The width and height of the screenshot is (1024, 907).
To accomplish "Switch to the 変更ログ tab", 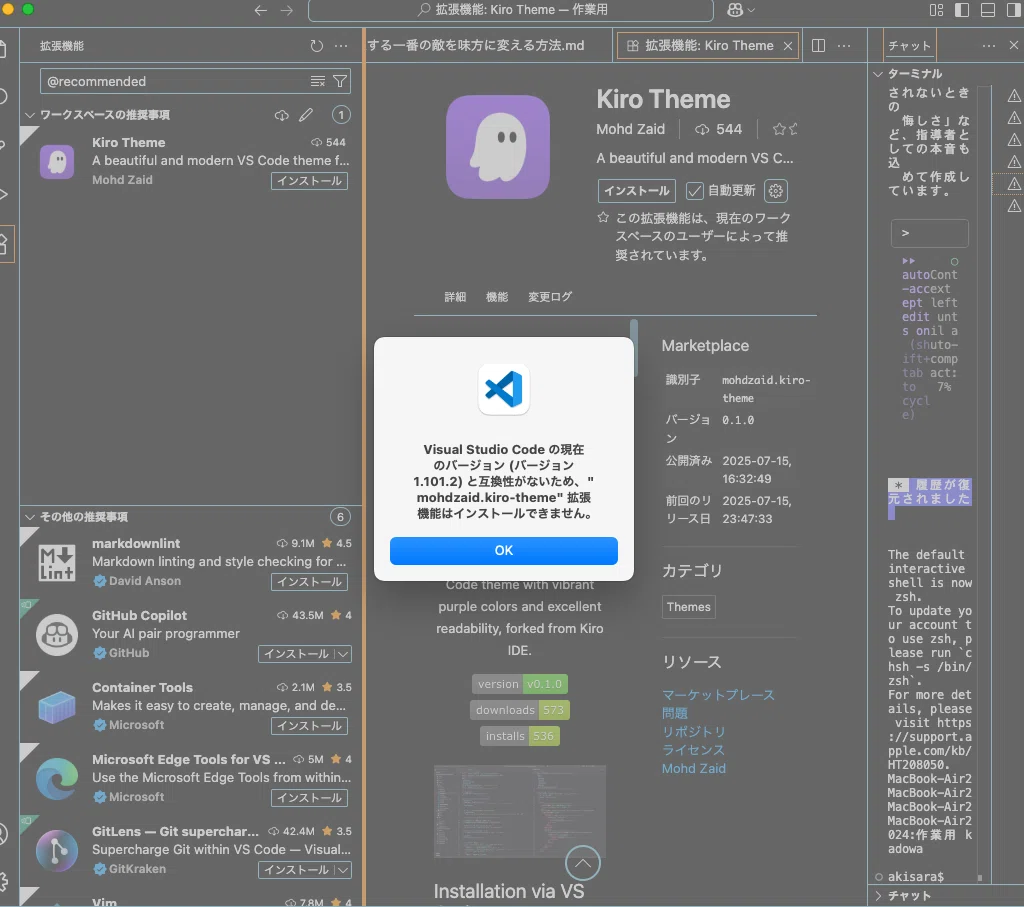I will click(550, 297).
